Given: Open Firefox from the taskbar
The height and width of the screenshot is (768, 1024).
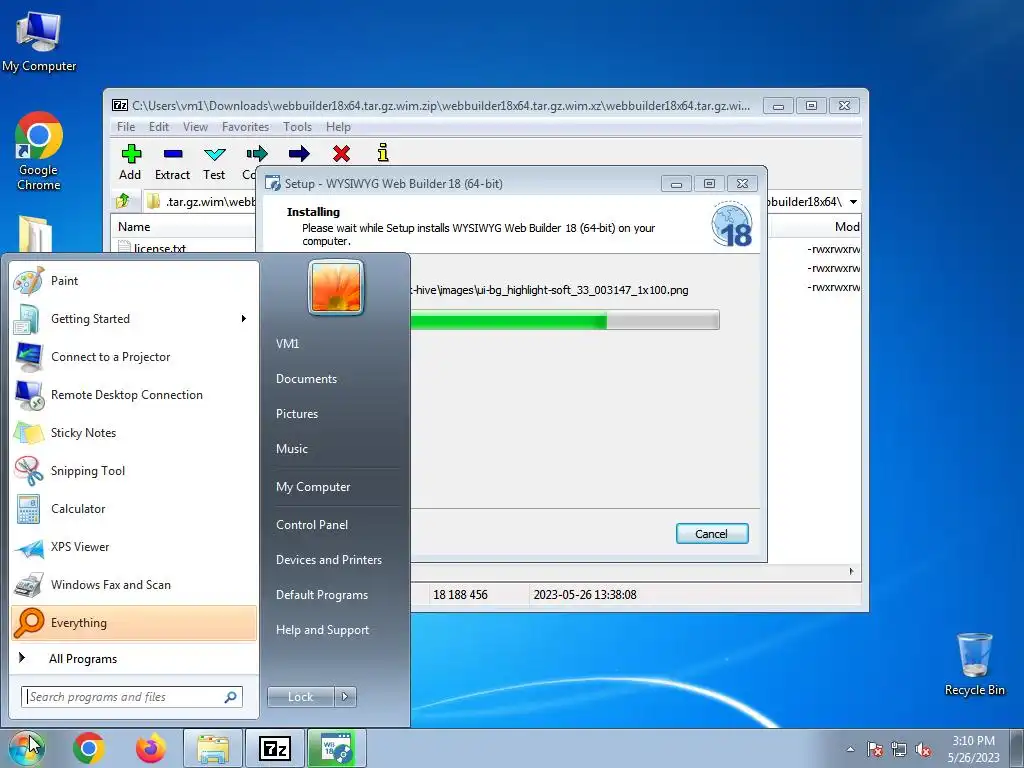Looking at the screenshot, I should click(151, 748).
